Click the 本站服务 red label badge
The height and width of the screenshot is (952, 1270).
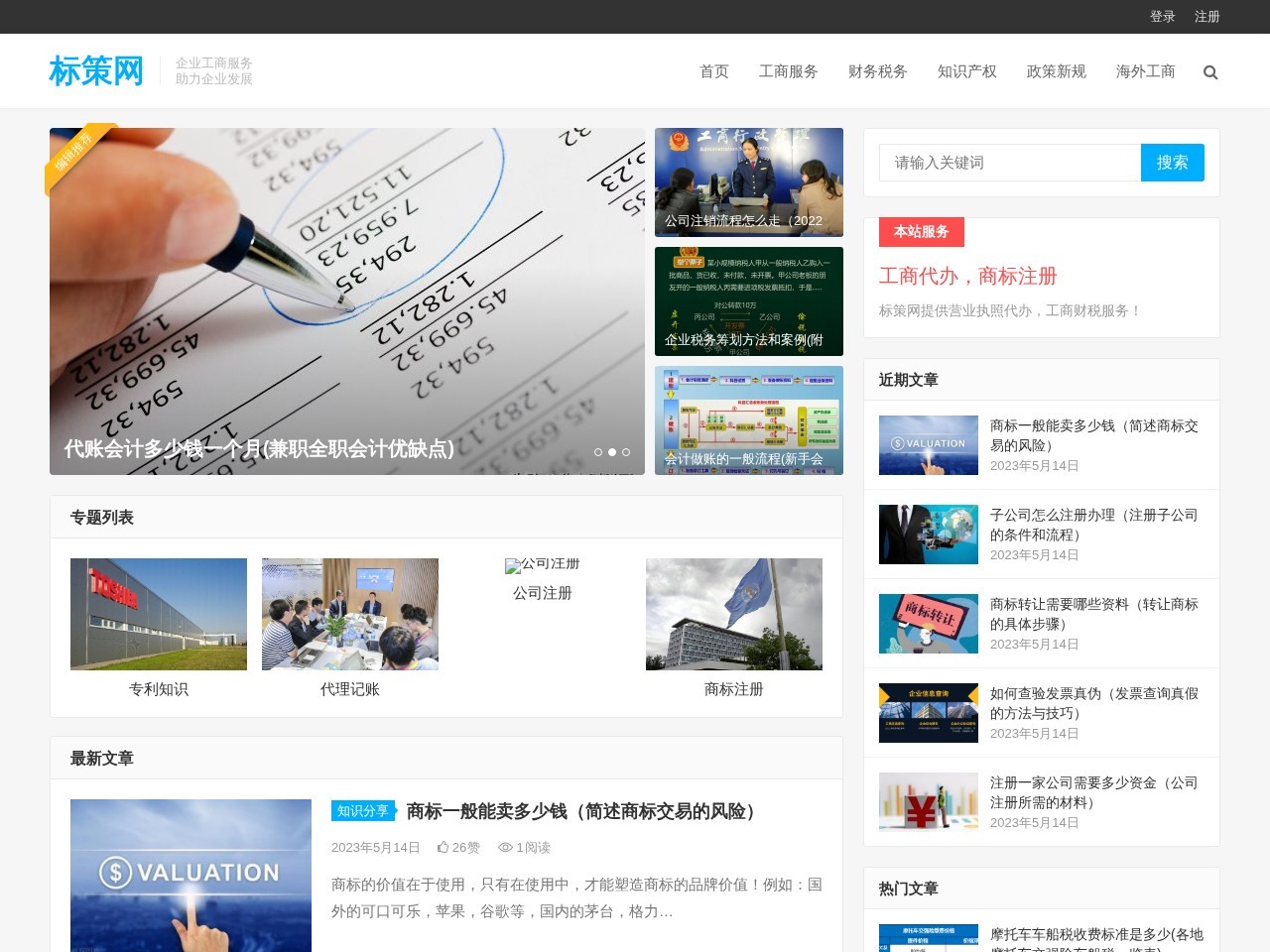click(920, 232)
